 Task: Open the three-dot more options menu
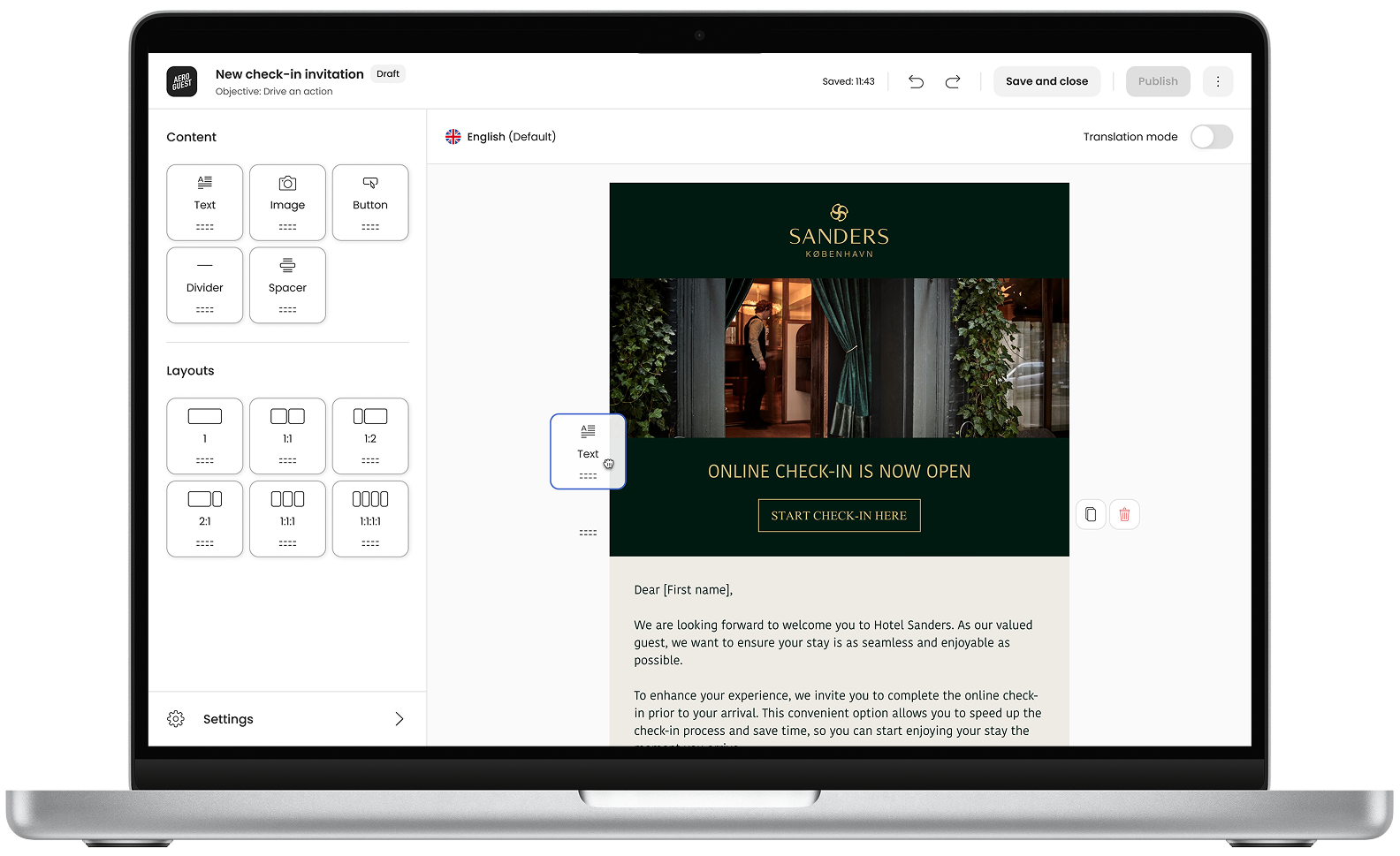(x=1218, y=81)
